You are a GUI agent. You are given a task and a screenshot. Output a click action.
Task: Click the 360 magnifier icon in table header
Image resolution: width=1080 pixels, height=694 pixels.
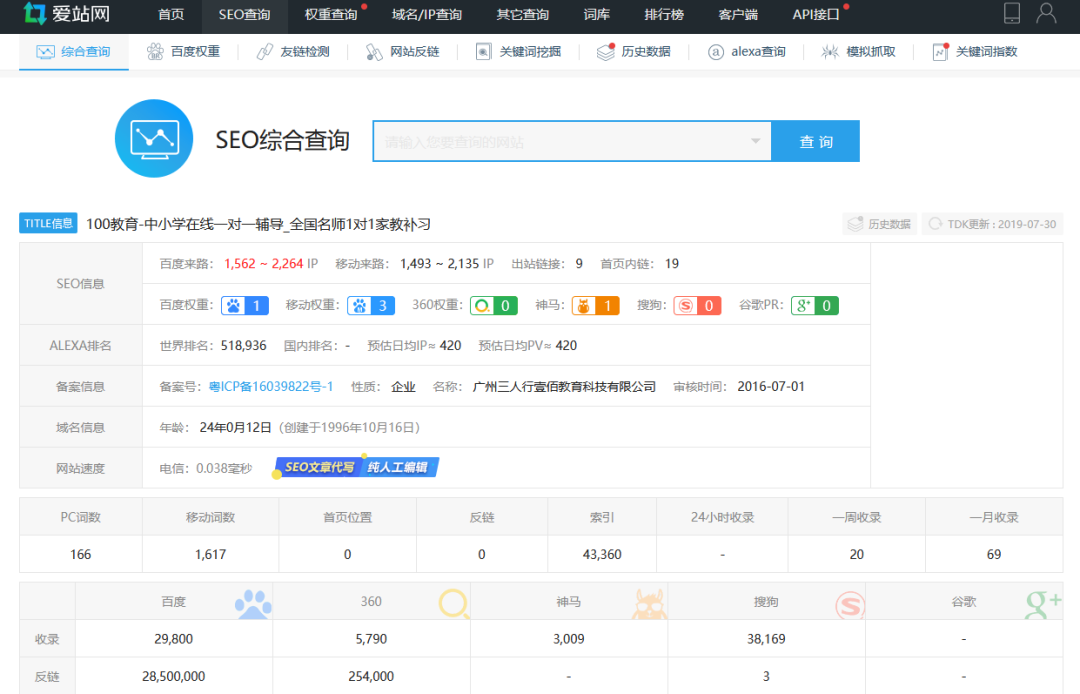pyautogui.click(x=454, y=604)
